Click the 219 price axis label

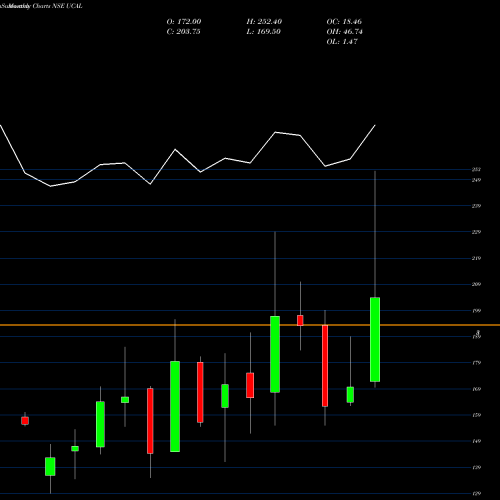click(x=476, y=258)
